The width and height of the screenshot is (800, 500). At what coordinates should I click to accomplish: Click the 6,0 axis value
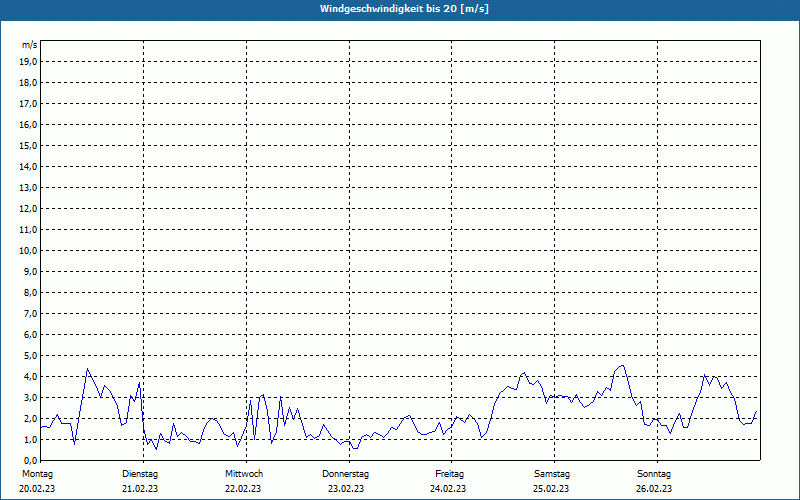point(30,334)
